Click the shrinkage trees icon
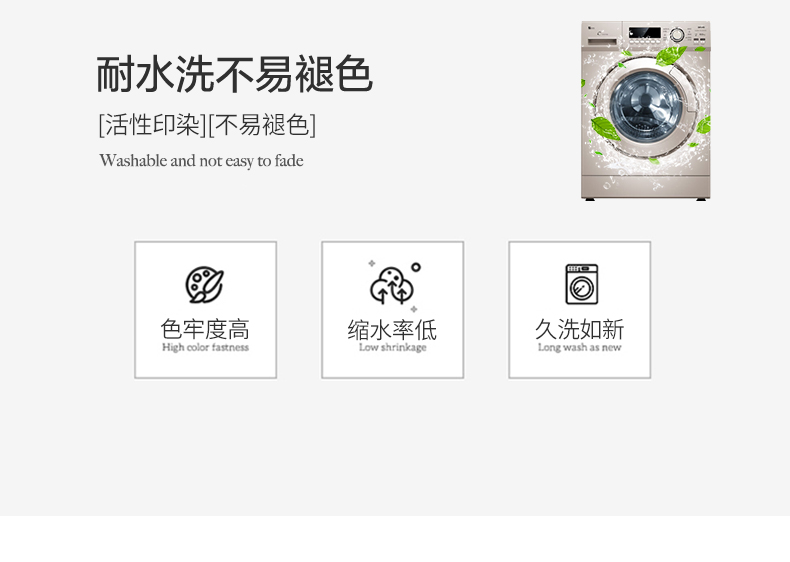 tap(394, 286)
